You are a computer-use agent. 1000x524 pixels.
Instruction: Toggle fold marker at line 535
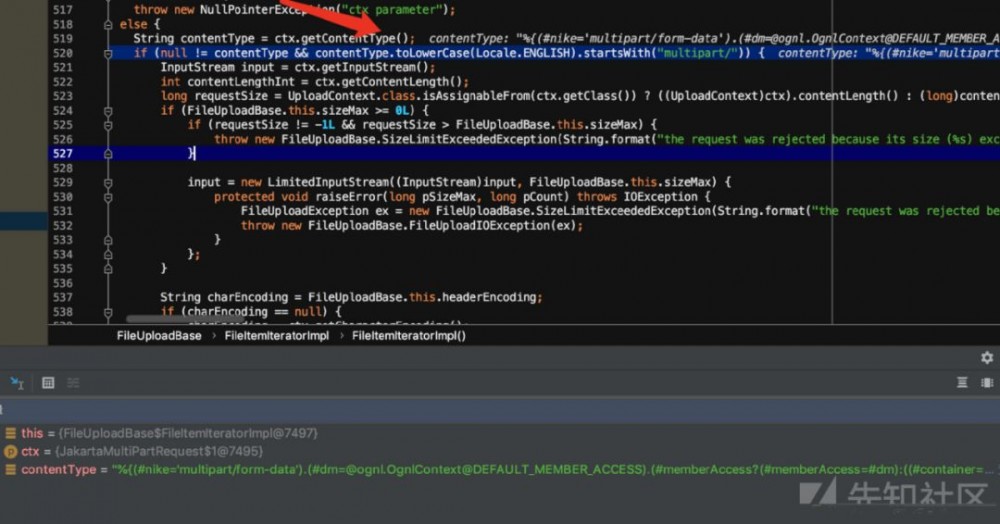point(108,269)
